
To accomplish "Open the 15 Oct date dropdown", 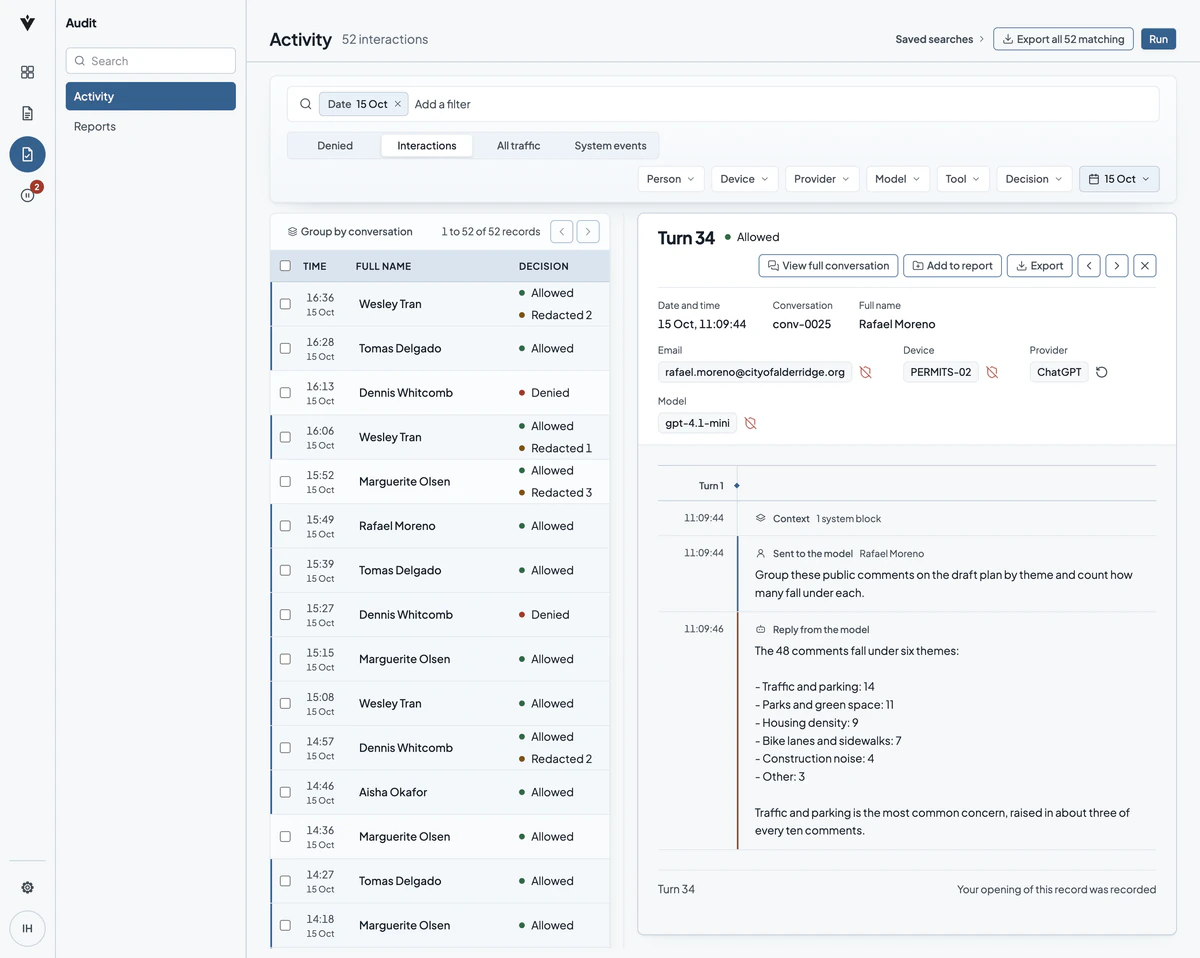I will 1119,179.
